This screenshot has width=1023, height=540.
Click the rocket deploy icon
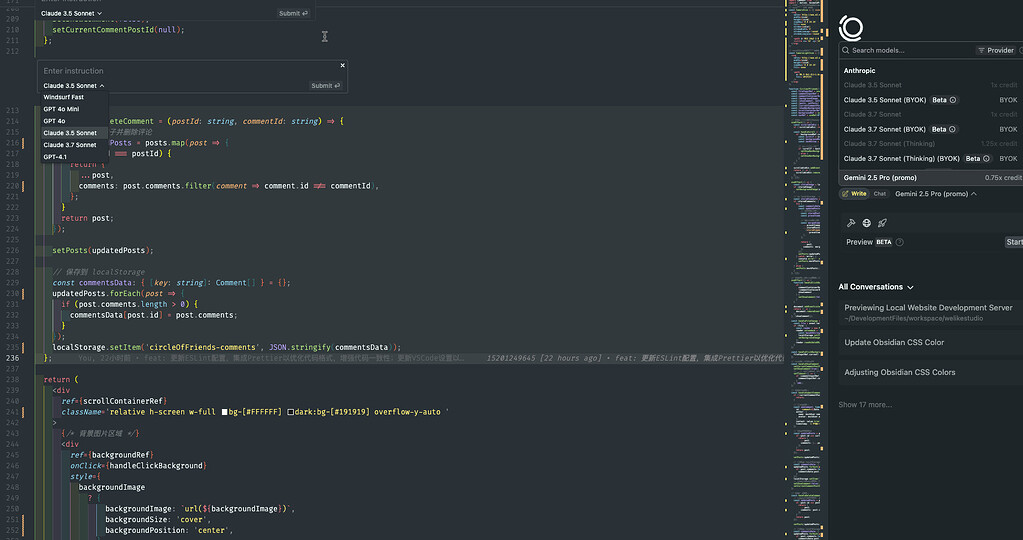(x=882, y=223)
